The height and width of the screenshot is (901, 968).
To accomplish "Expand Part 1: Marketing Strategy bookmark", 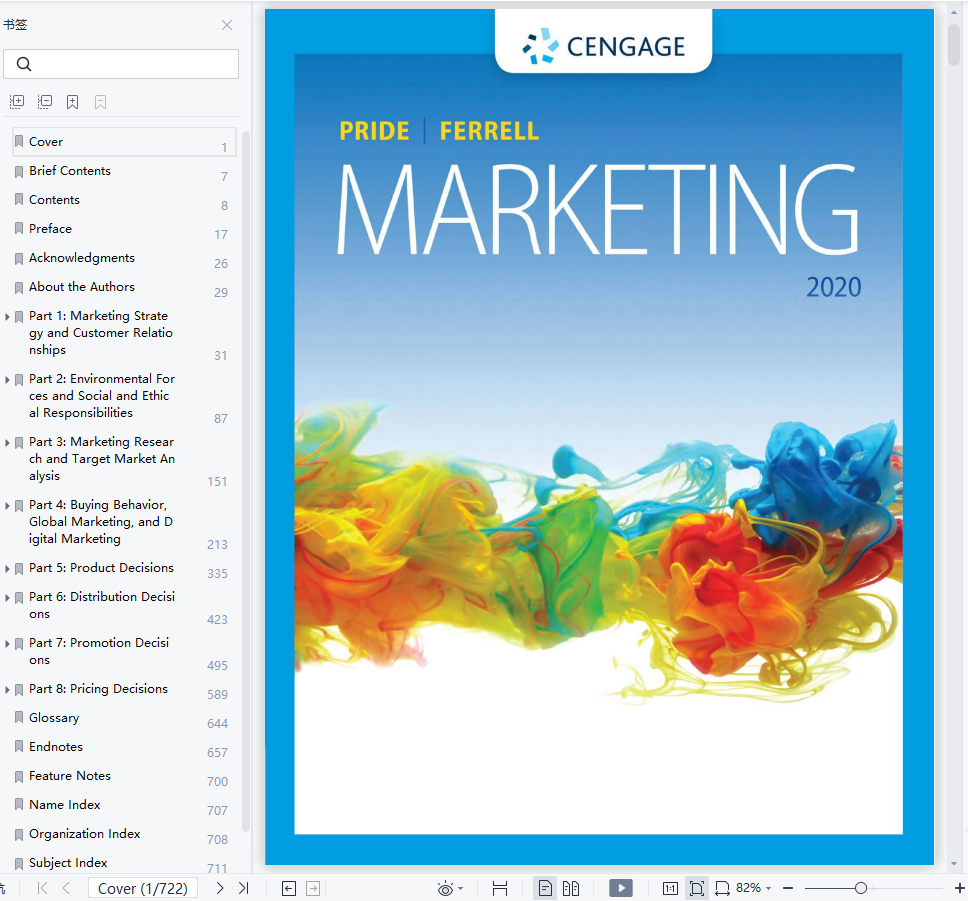I will click(7, 317).
